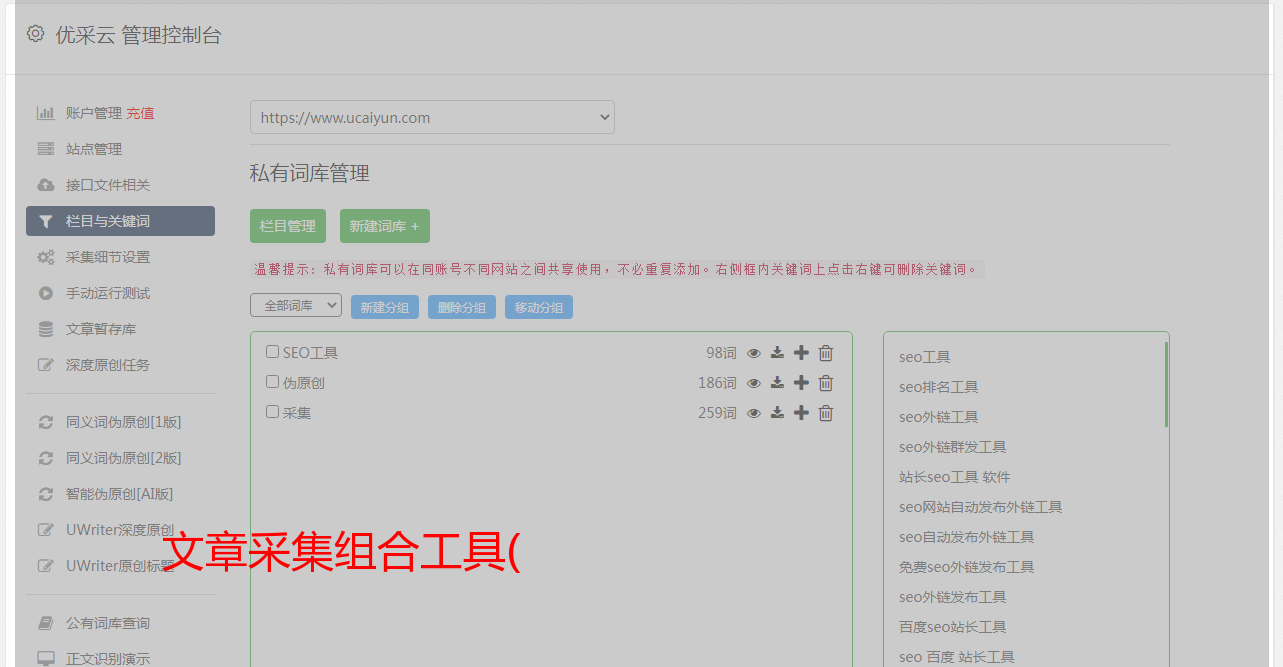Tick the 伪原创 library checkbox
The image size is (1283, 667).
coord(272,382)
